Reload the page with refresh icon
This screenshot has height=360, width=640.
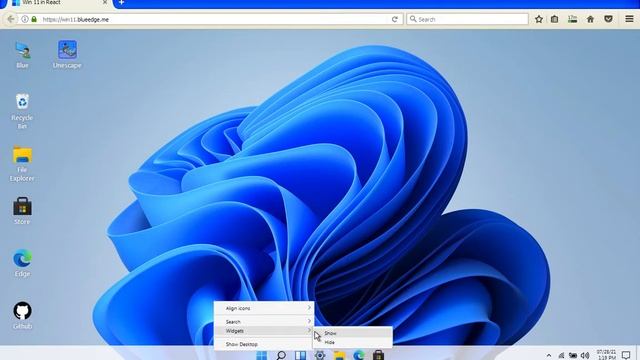click(395, 19)
